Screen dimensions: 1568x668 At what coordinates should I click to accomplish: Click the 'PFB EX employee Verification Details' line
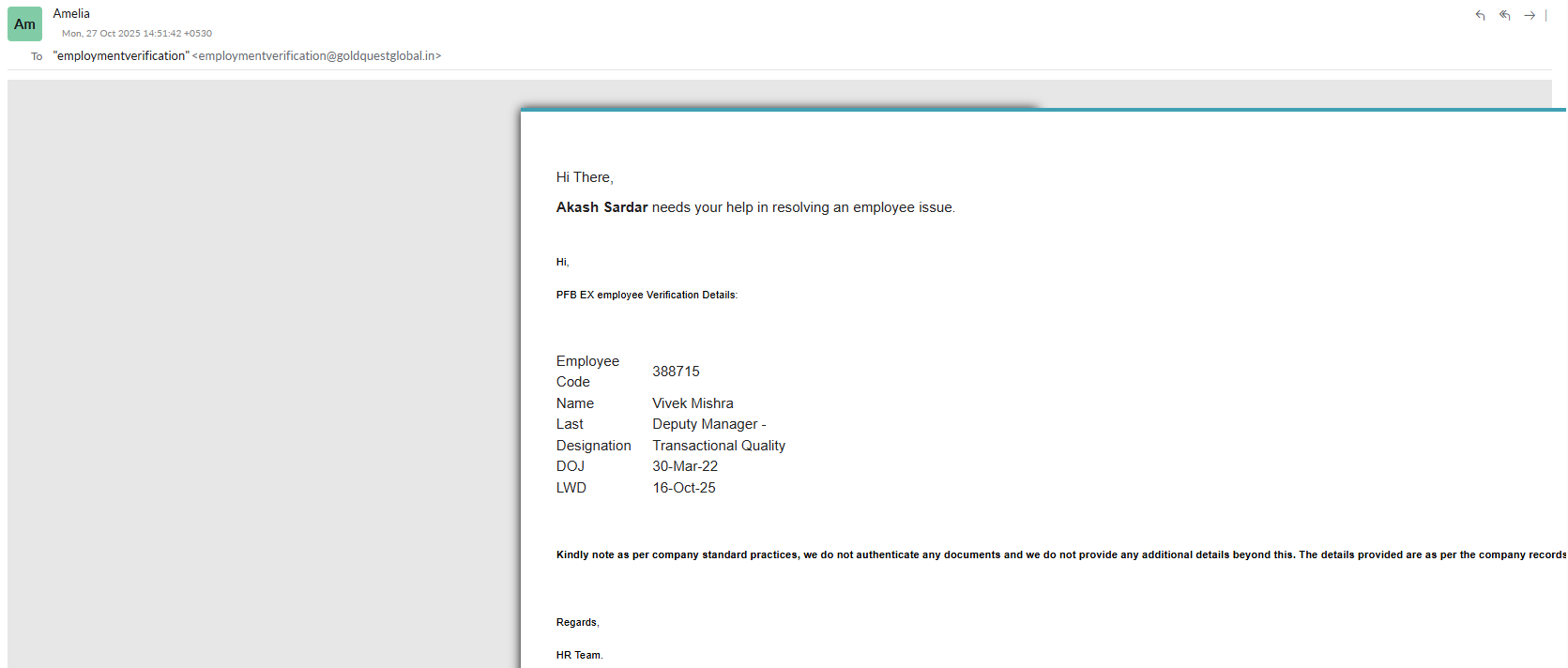click(x=647, y=295)
